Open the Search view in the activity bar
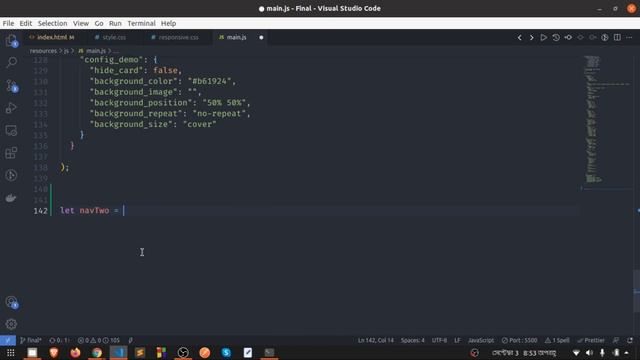The image size is (640, 360). (x=11, y=62)
